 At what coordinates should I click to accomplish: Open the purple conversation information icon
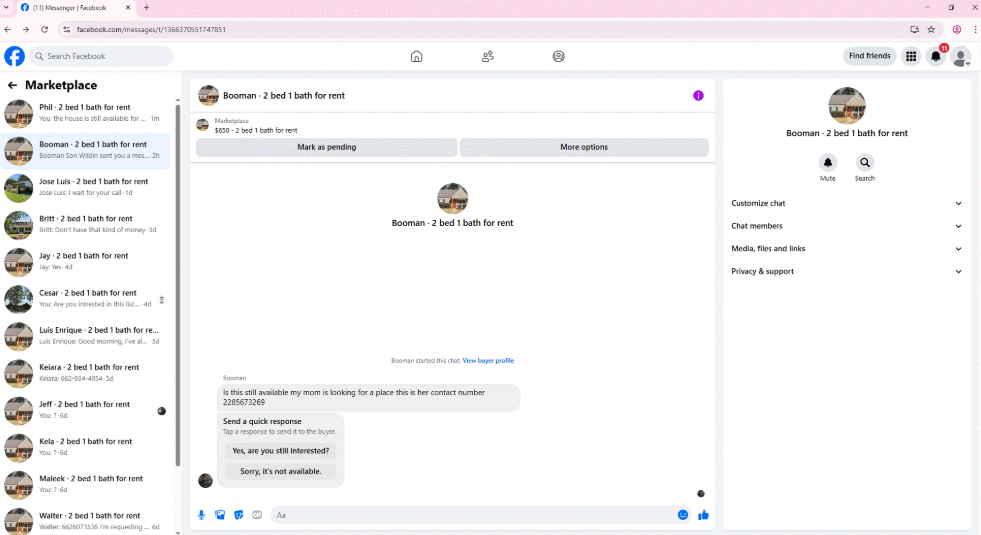698,96
